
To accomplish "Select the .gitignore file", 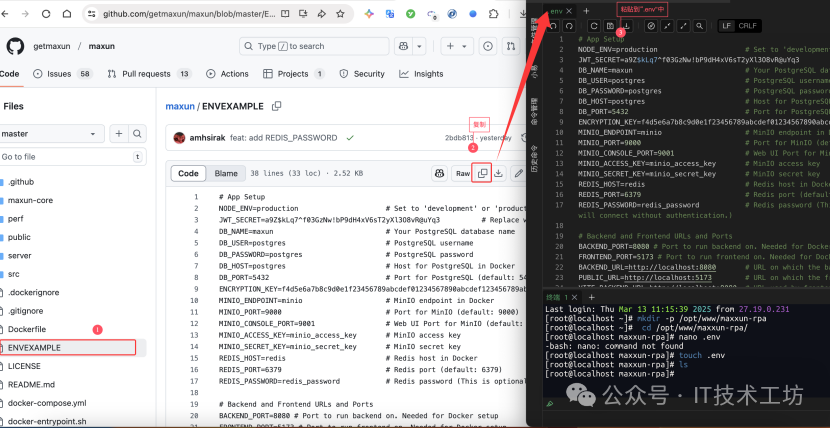I will tap(26, 311).
